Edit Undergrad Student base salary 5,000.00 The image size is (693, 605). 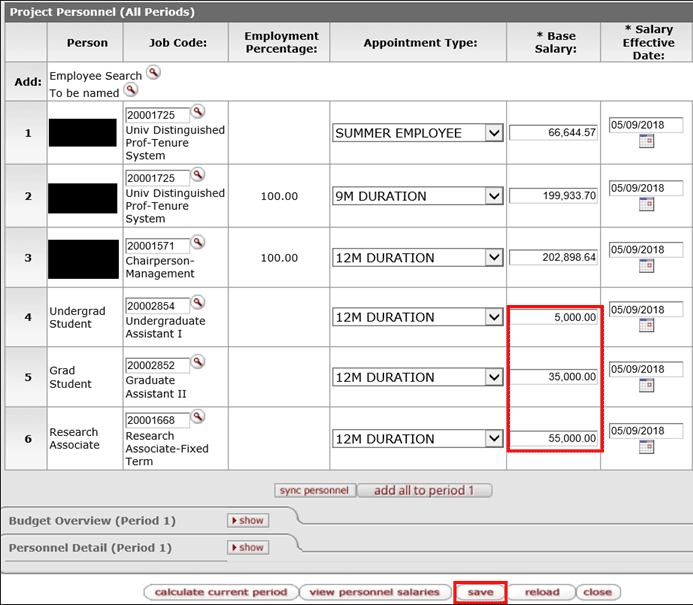coord(553,317)
